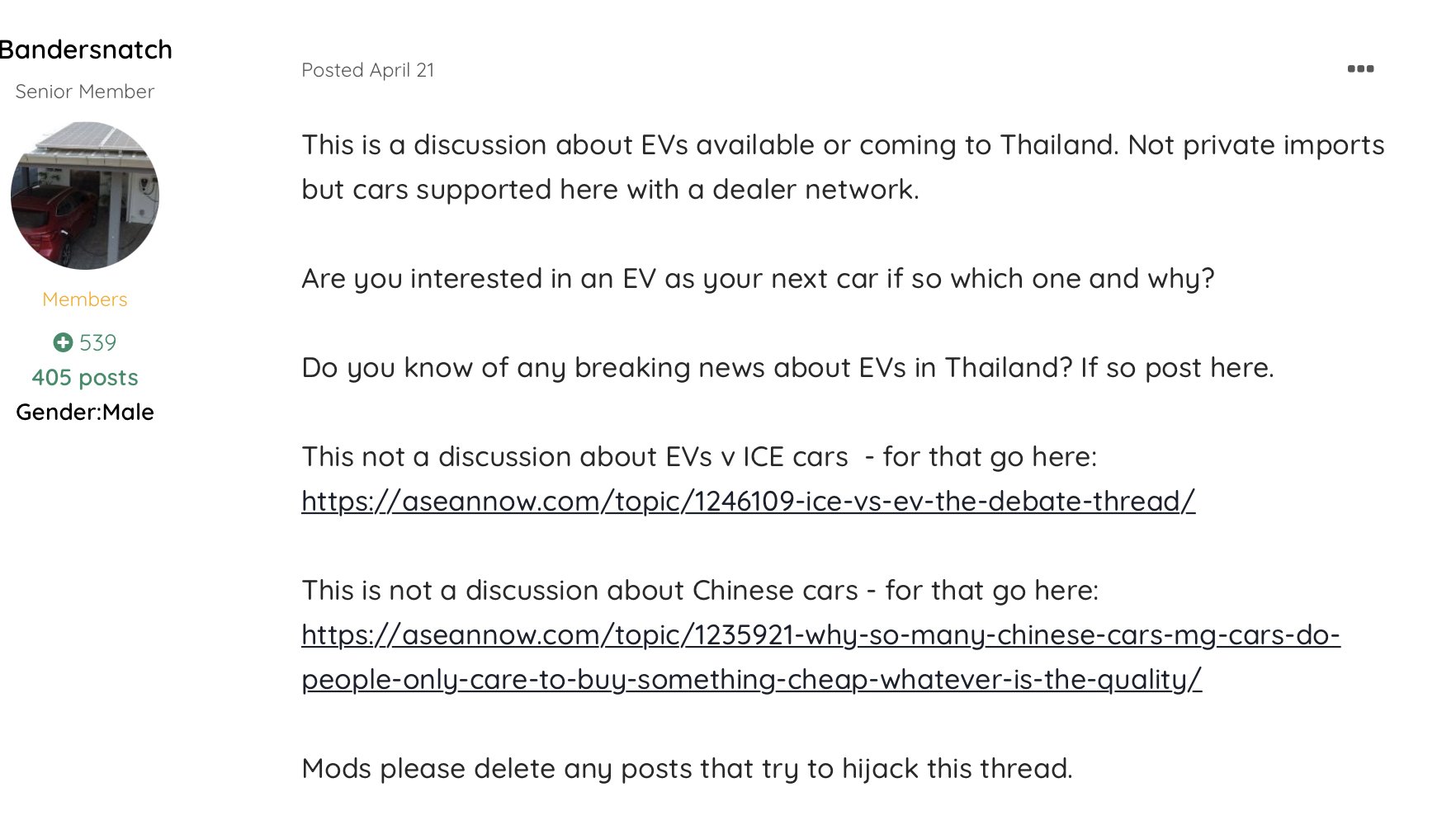Open the ice-vs-ev debate thread URL
Viewport: 1456px width, 825px height.
[x=748, y=501]
